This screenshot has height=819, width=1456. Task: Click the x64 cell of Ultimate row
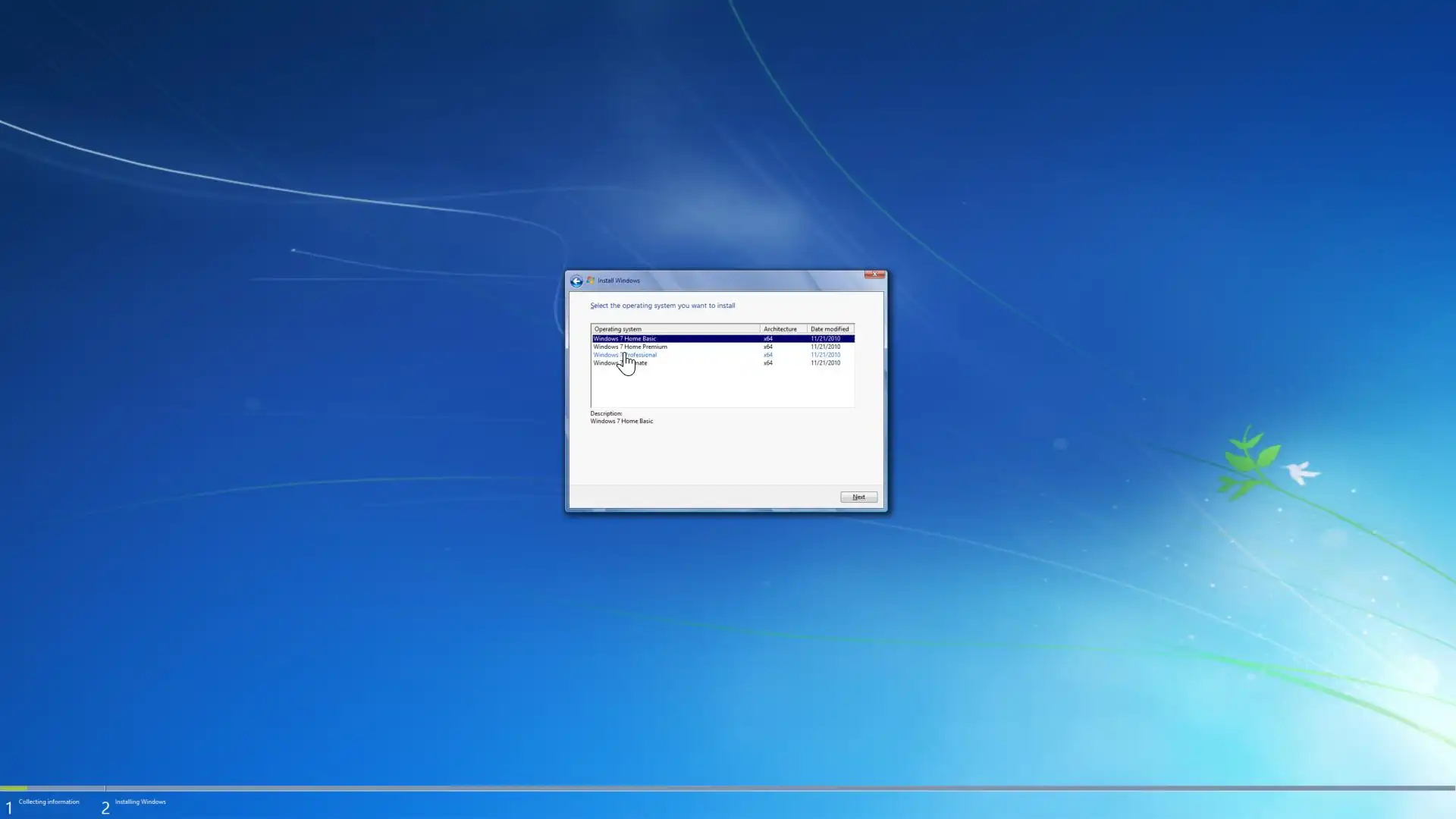(x=768, y=363)
